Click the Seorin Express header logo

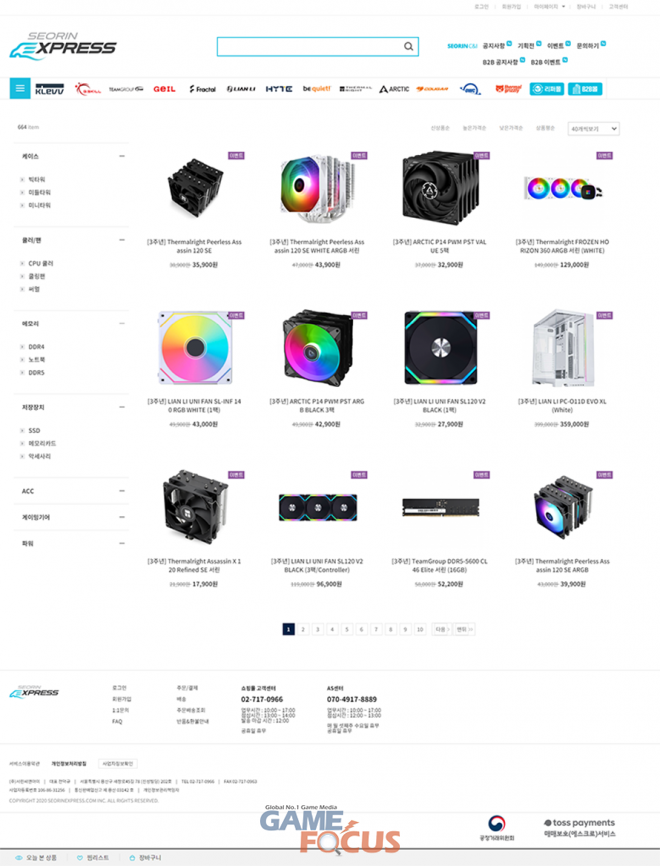[63, 45]
